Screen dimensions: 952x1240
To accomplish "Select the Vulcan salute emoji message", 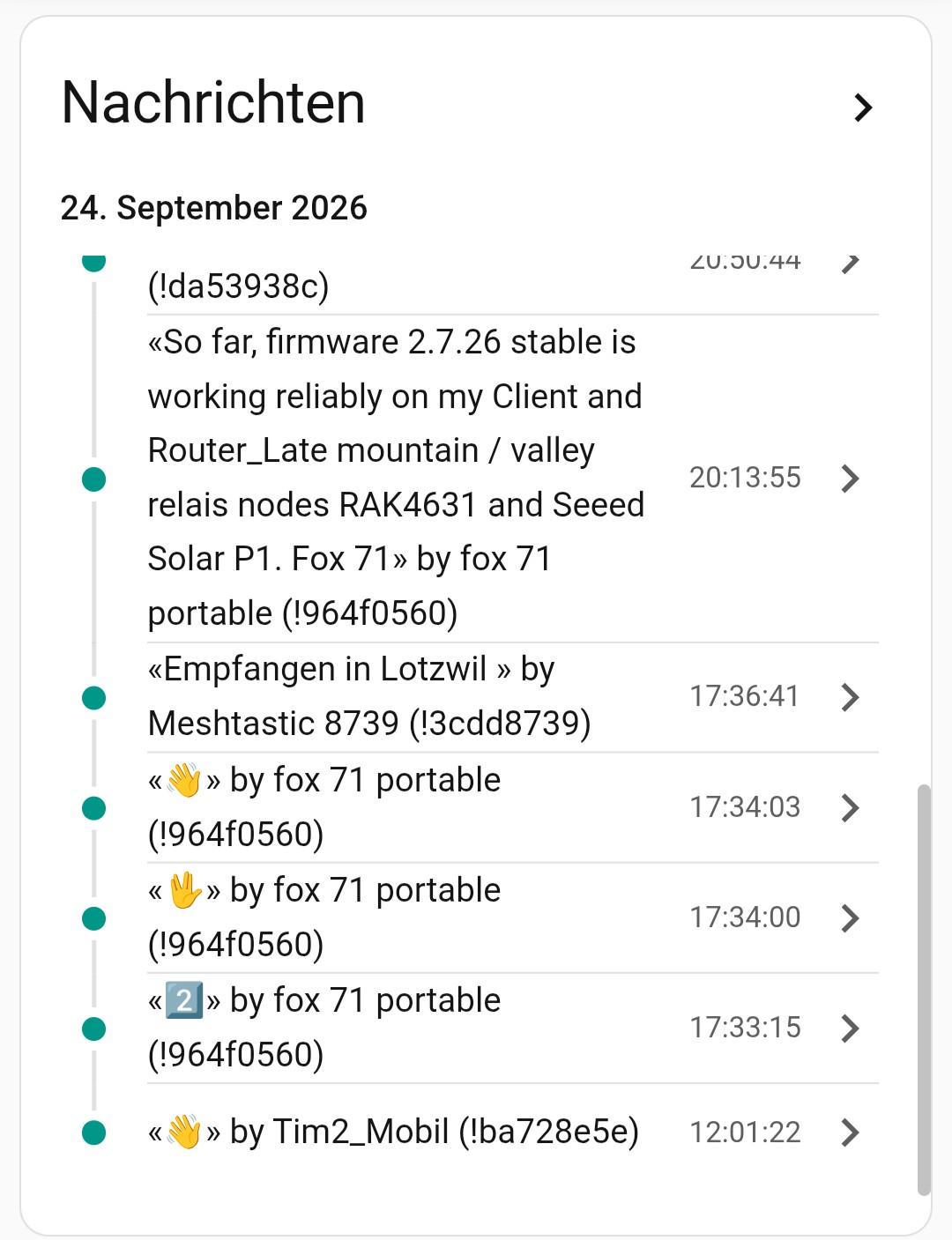I will tap(184, 890).
